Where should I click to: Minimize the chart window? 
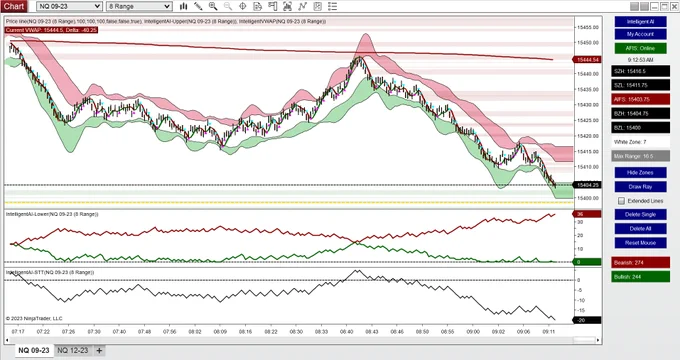[x=654, y=6]
